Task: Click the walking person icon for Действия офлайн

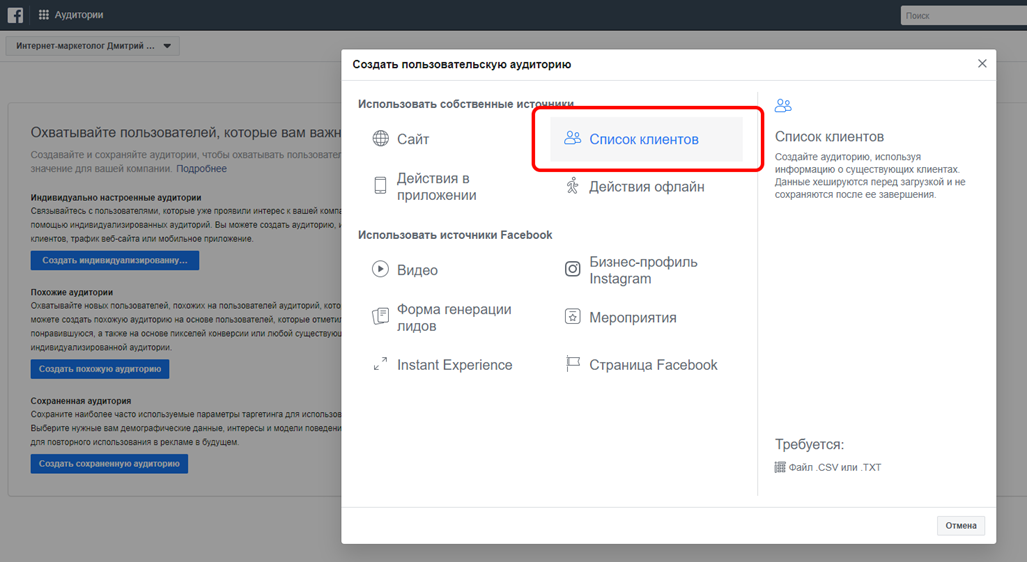Action: (x=572, y=186)
